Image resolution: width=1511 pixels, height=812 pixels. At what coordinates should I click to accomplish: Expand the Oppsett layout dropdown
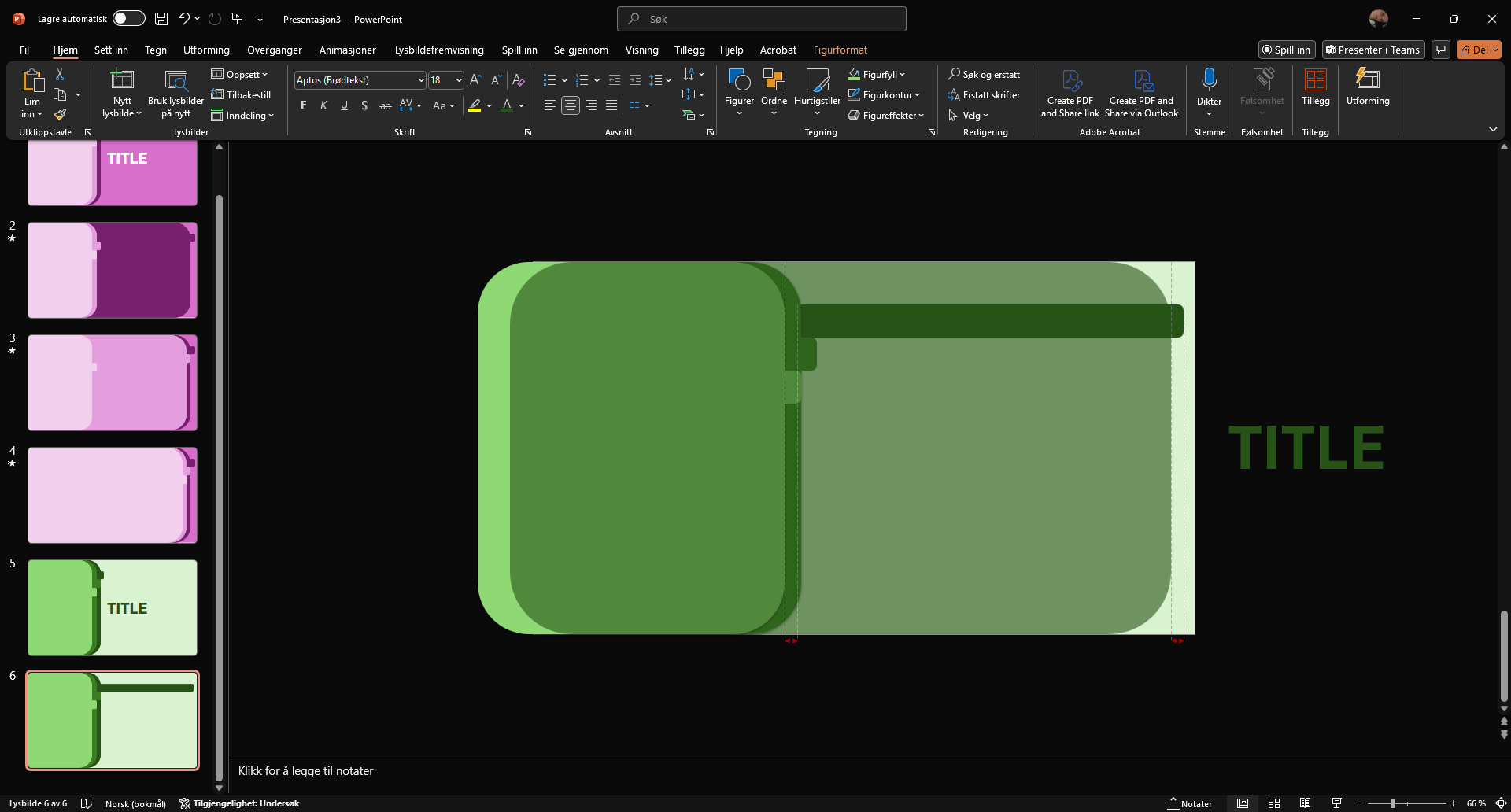tap(241, 75)
